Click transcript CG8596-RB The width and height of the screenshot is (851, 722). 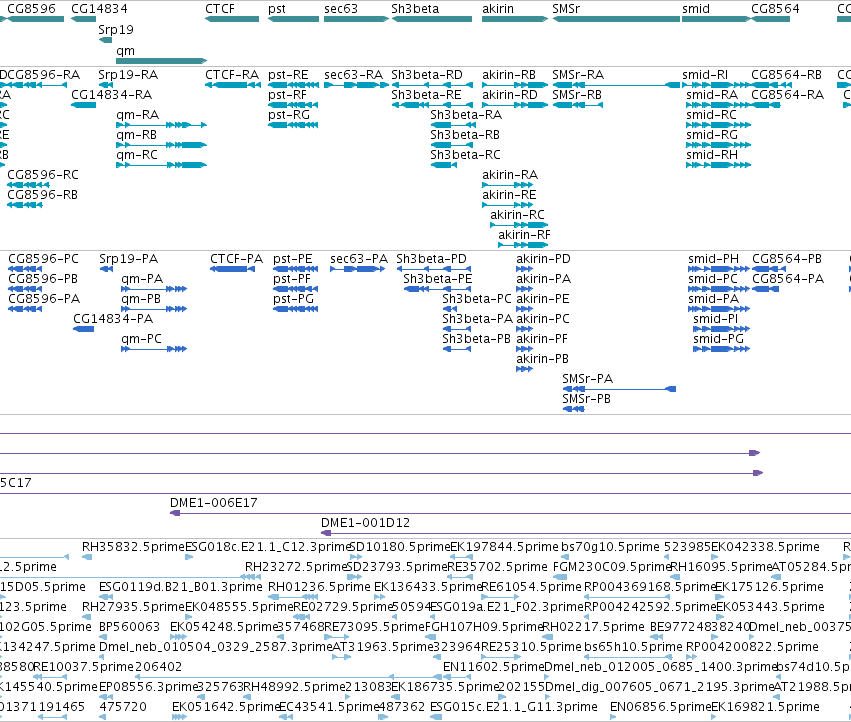pos(24,205)
